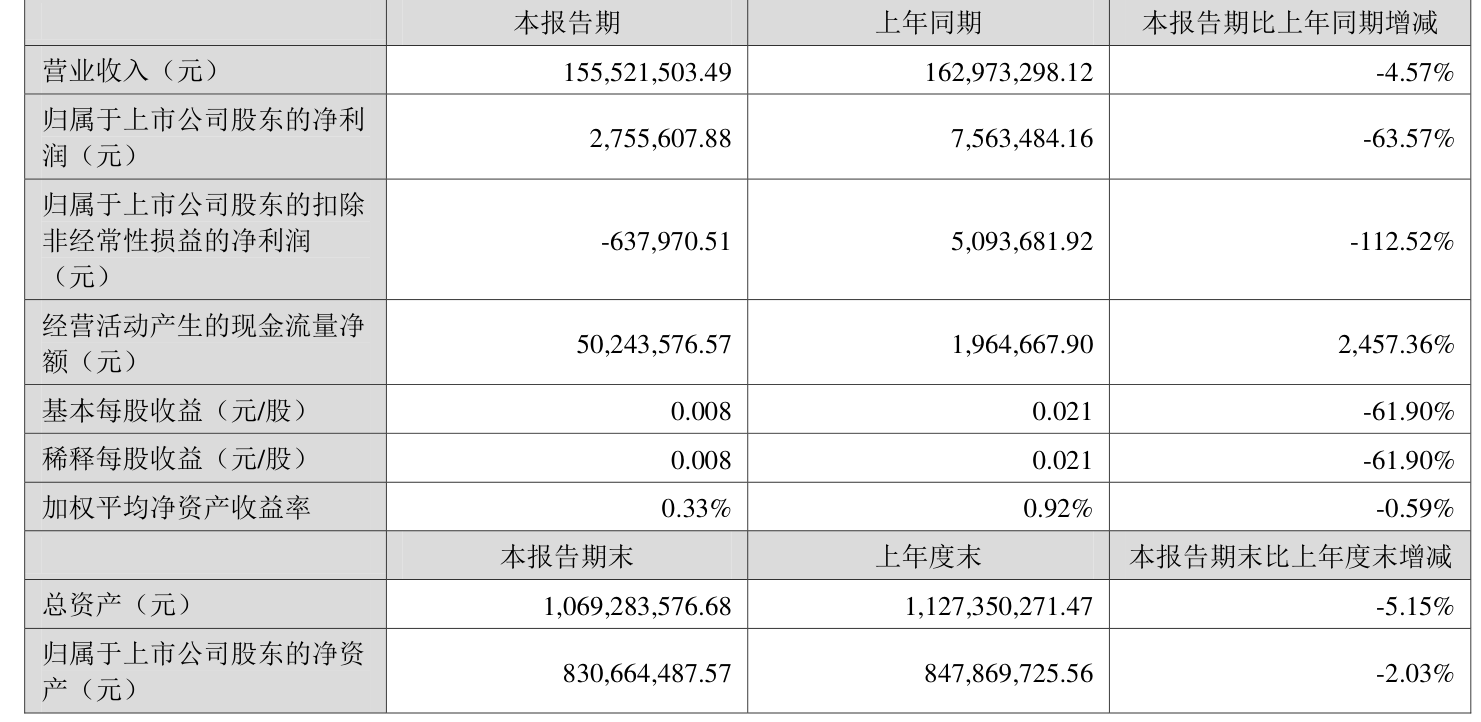Image resolution: width=1481 pixels, height=722 pixels.
Task: Click the 加权平均净资产收益率 row label
Action: (x=176, y=508)
